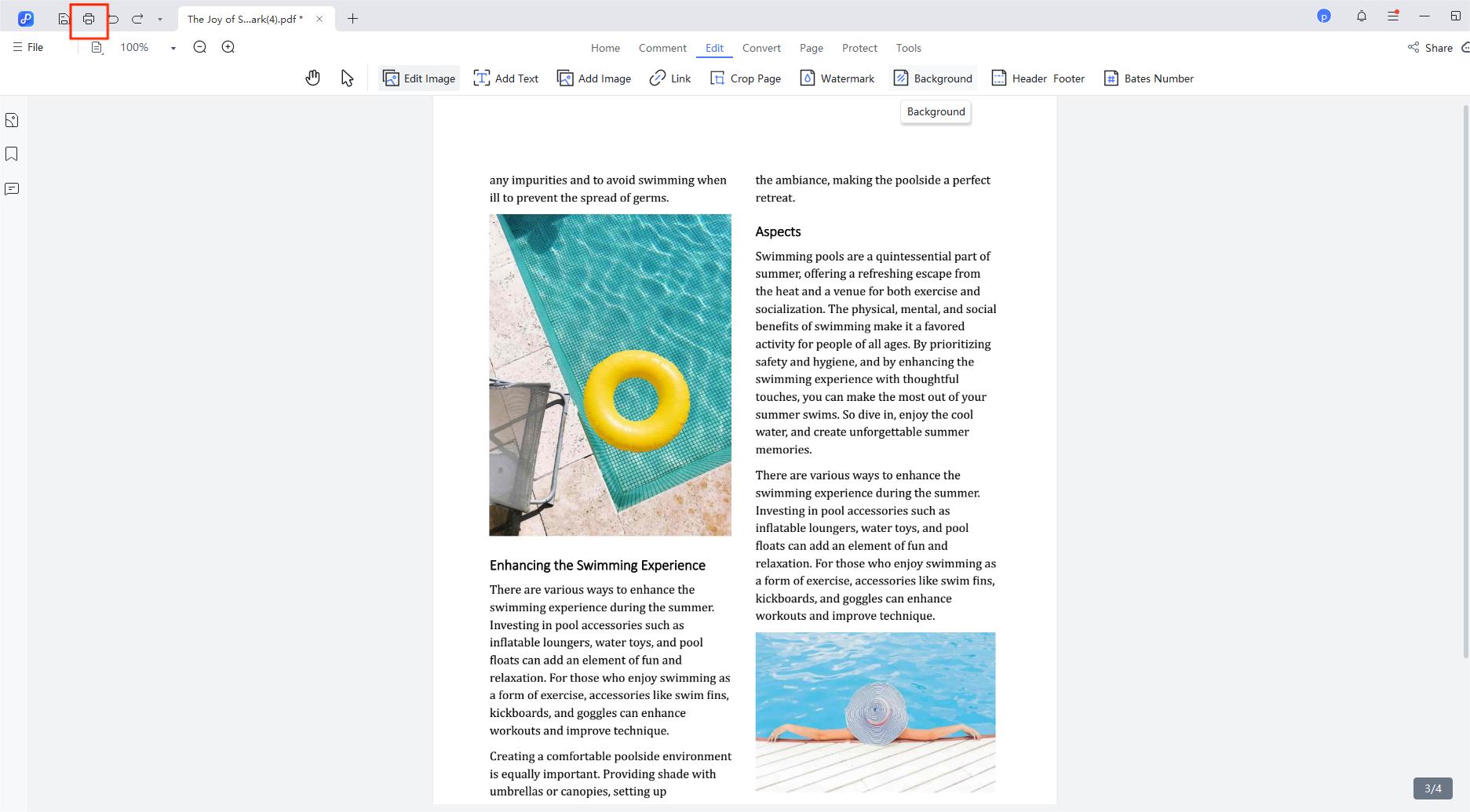This screenshot has width=1470, height=812.
Task: Click the Crop Page tool
Action: click(746, 78)
